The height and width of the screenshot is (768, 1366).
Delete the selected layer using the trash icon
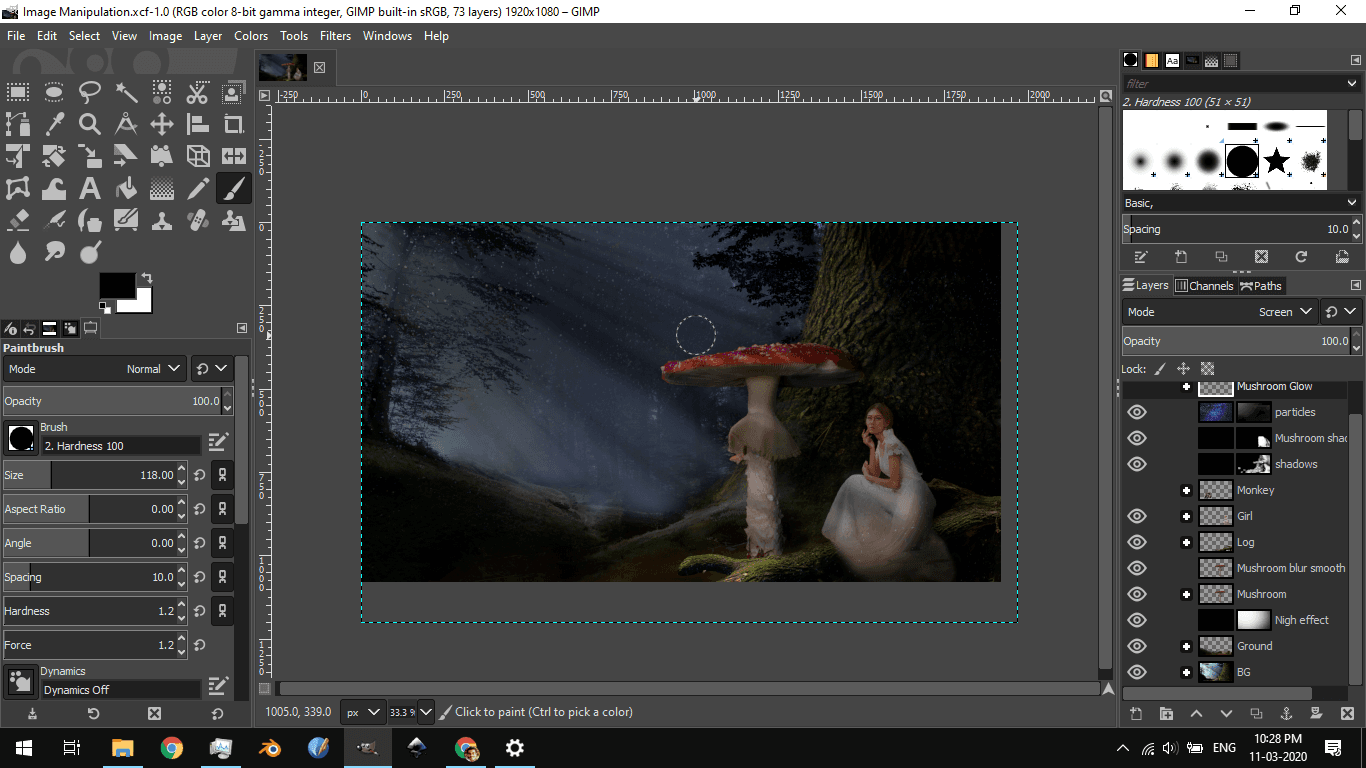pyautogui.click(x=1347, y=715)
